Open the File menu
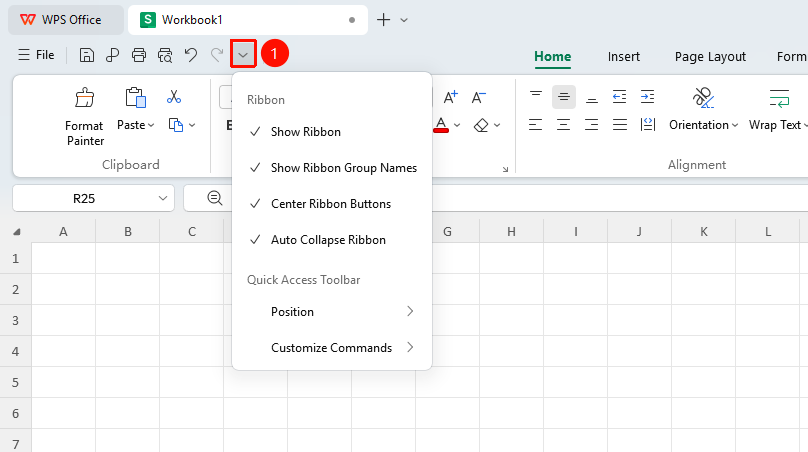The width and height of the screenshot is (808, 452). (x=36, y=55)
